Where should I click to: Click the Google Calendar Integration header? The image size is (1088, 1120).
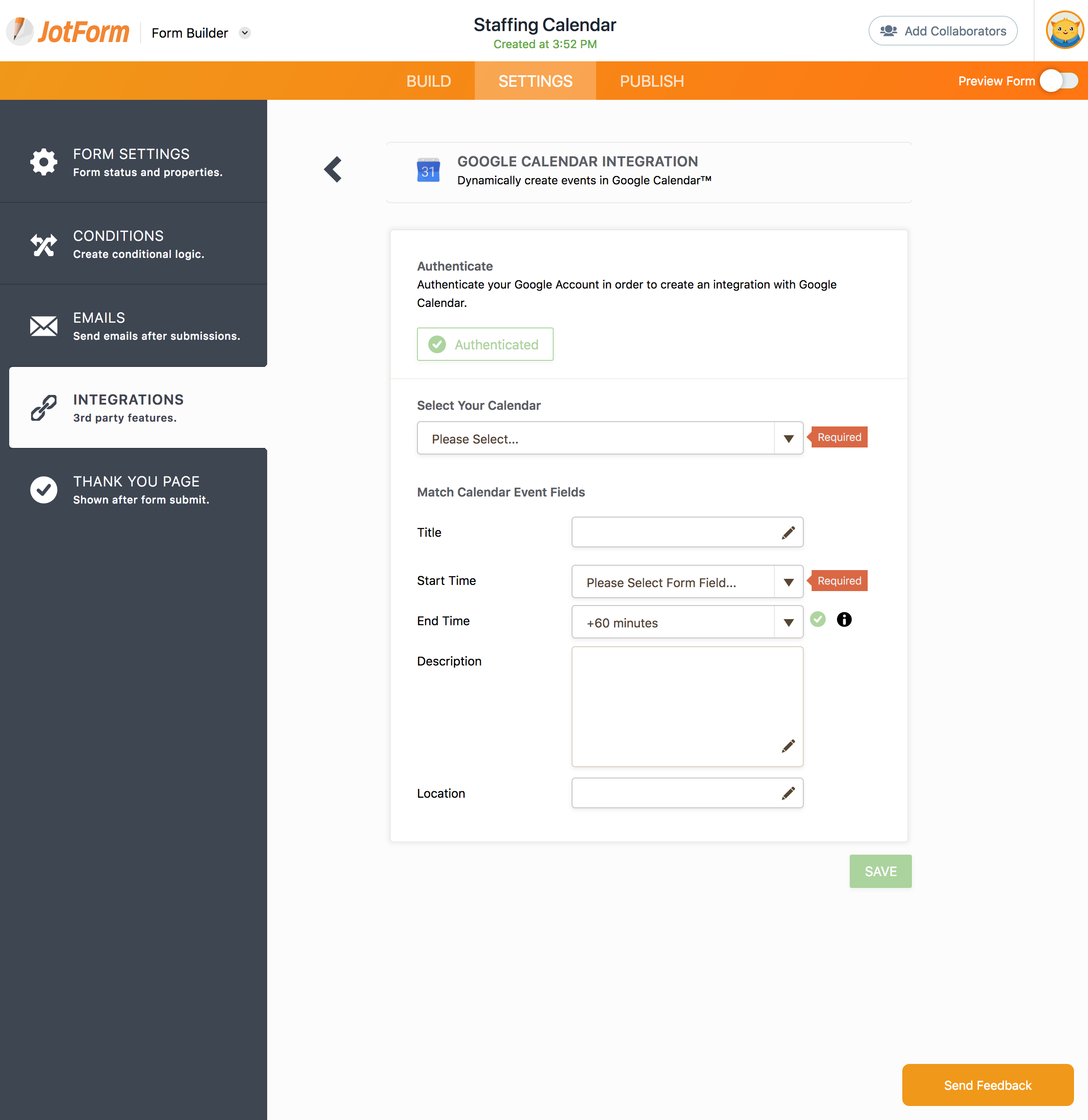pyautogui.click(x=577, y=162)
